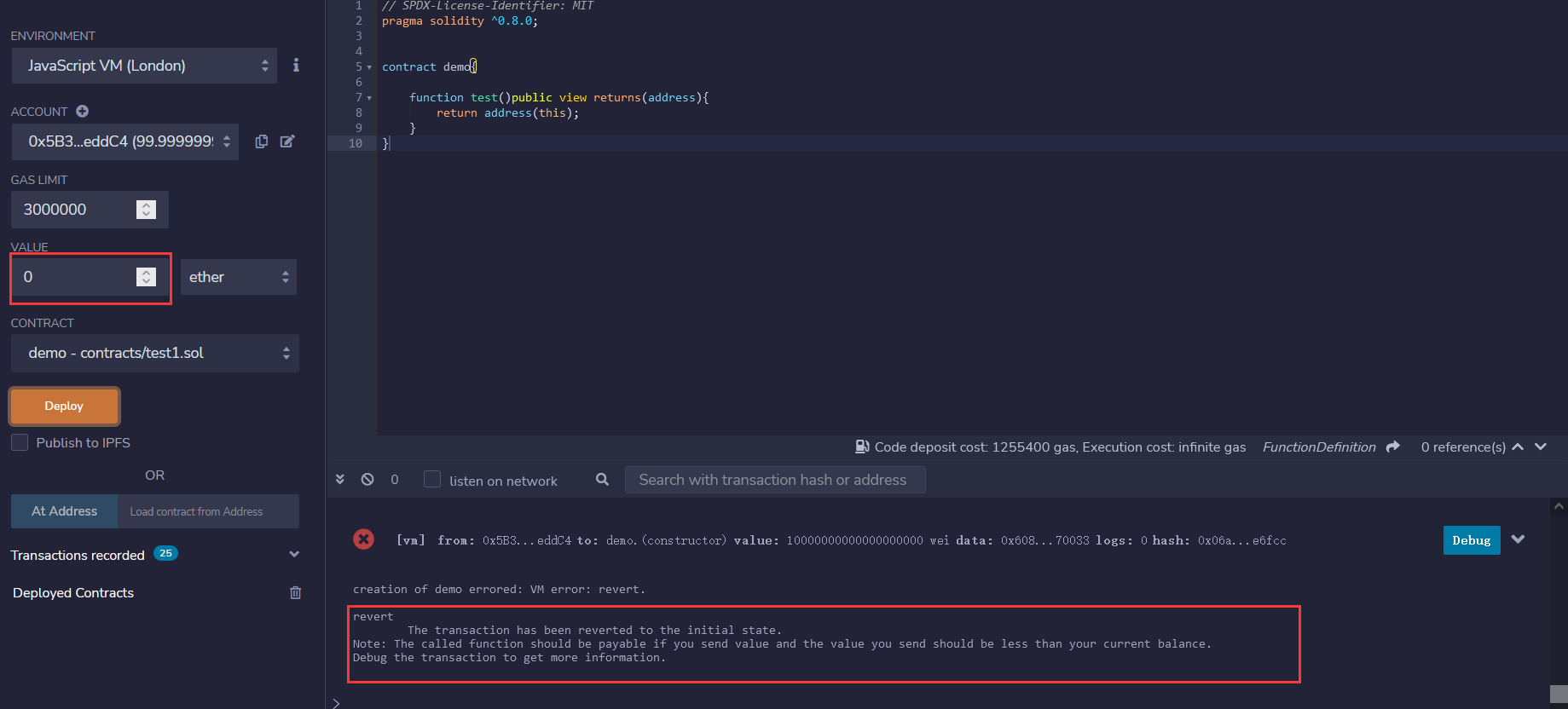The image size is (1568, 709).
Task: Click the pending transactions count 0
Action: pos(394,480)
